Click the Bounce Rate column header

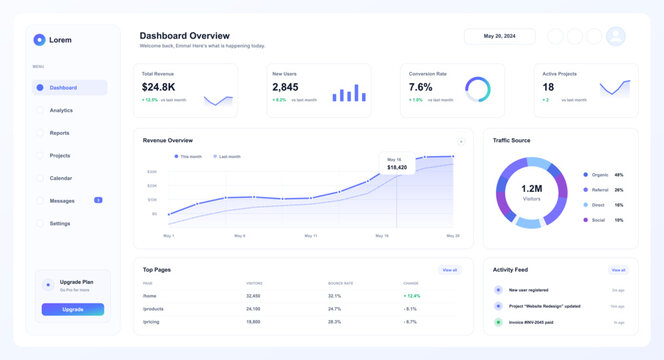pos(340,283)
